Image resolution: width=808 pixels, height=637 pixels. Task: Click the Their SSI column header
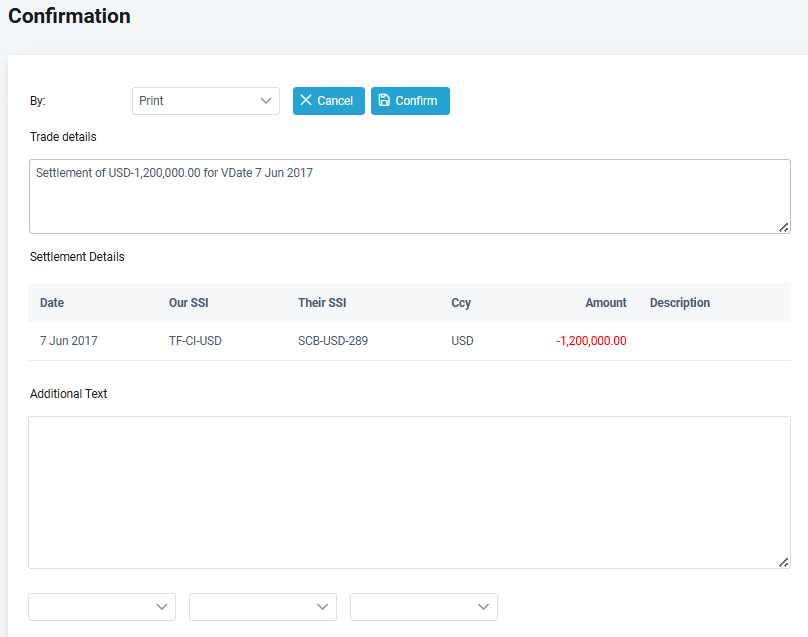pyautogui.click(x=322, y=303)
